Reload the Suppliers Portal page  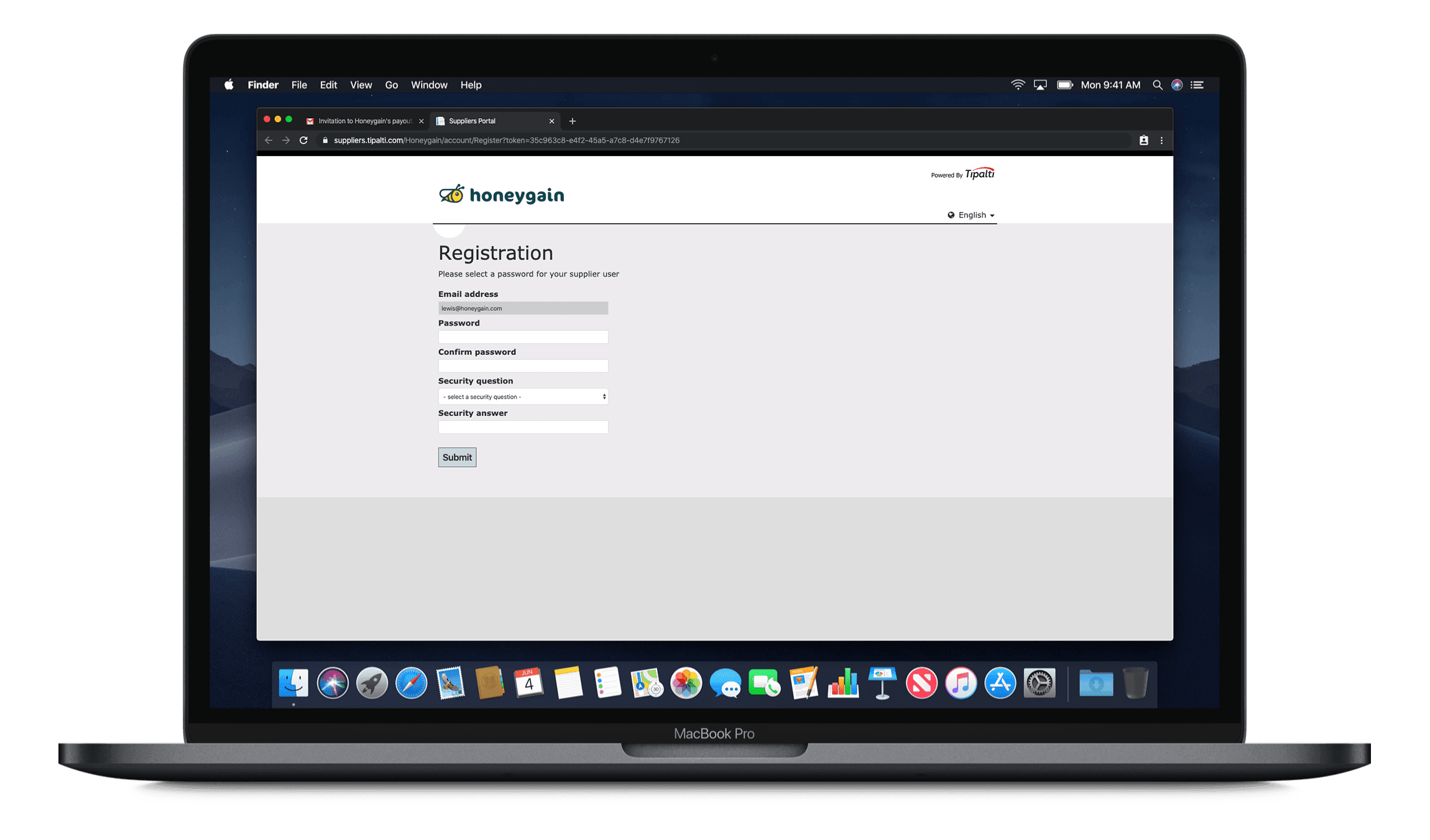click(x=303, y=141)
